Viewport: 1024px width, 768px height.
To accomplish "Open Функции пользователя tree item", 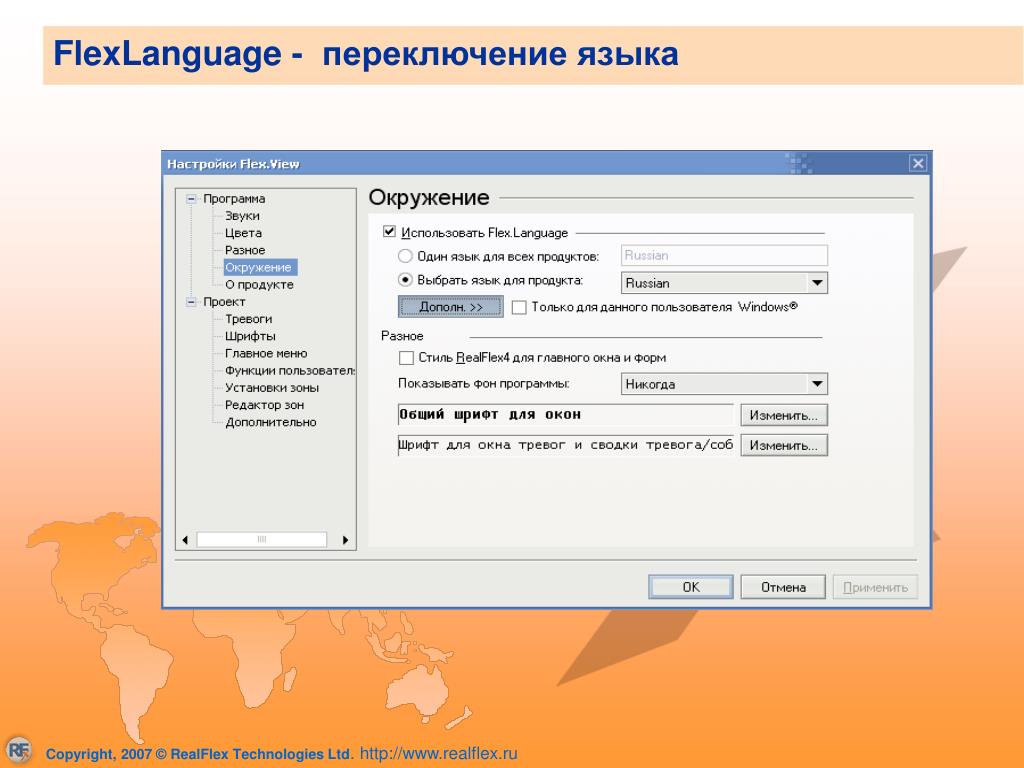I will pyautogui.click(x=289, y=370).
